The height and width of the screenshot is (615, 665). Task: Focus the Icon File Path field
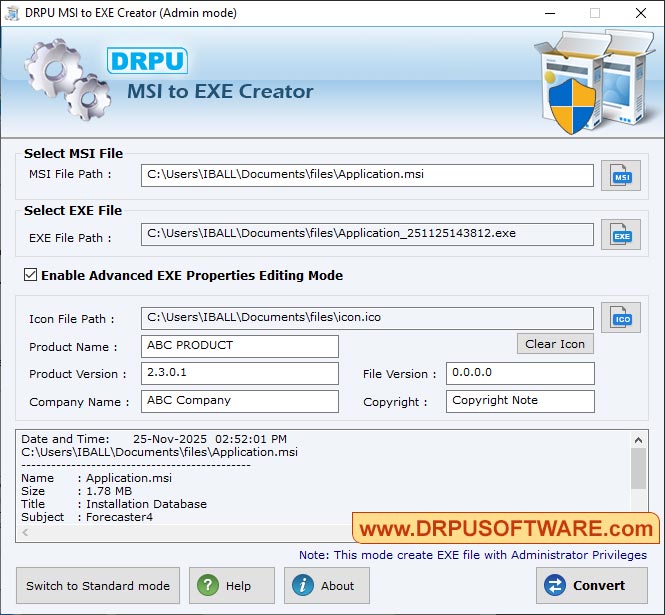coord(367,318)
